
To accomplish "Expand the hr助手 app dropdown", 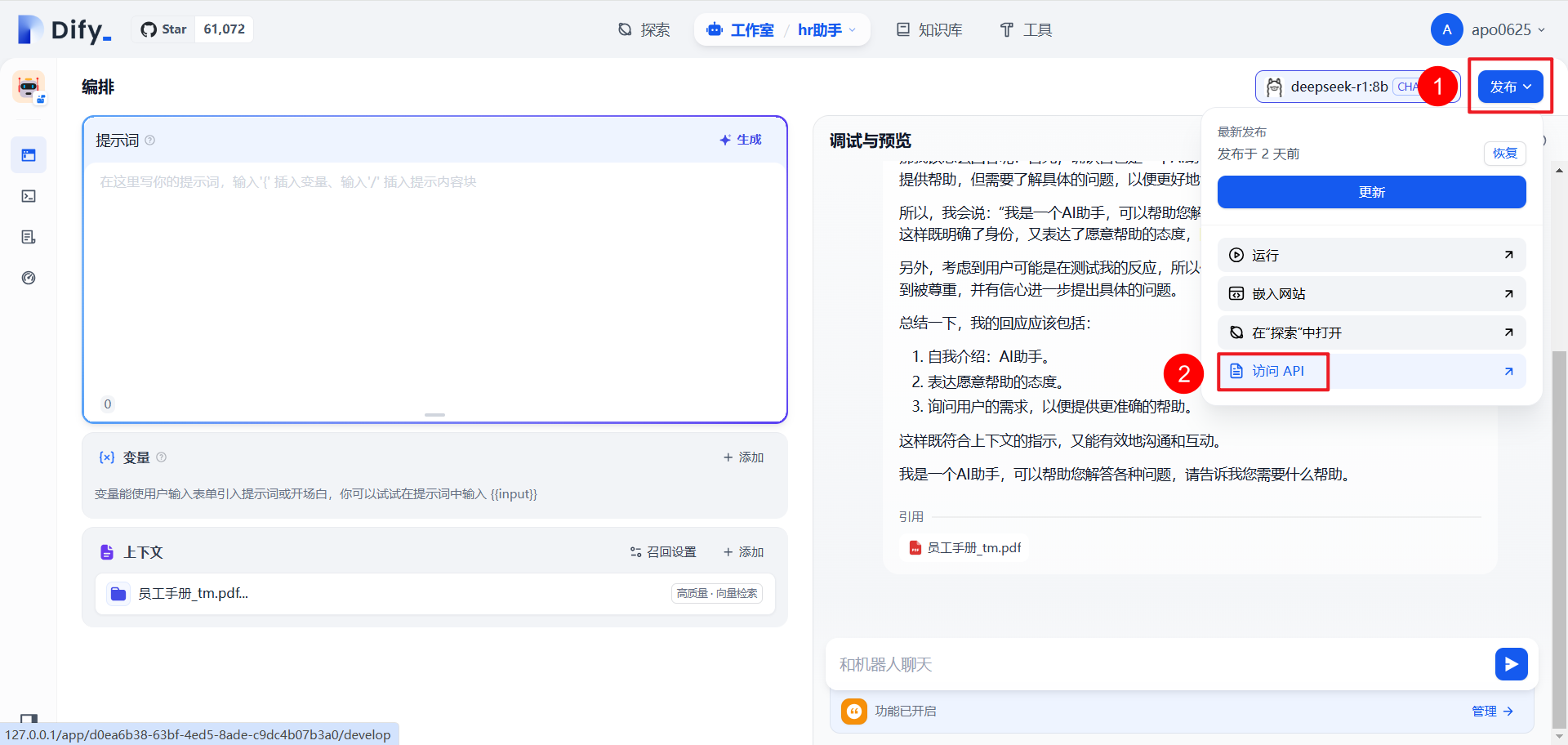I will [x=826, y=30].
